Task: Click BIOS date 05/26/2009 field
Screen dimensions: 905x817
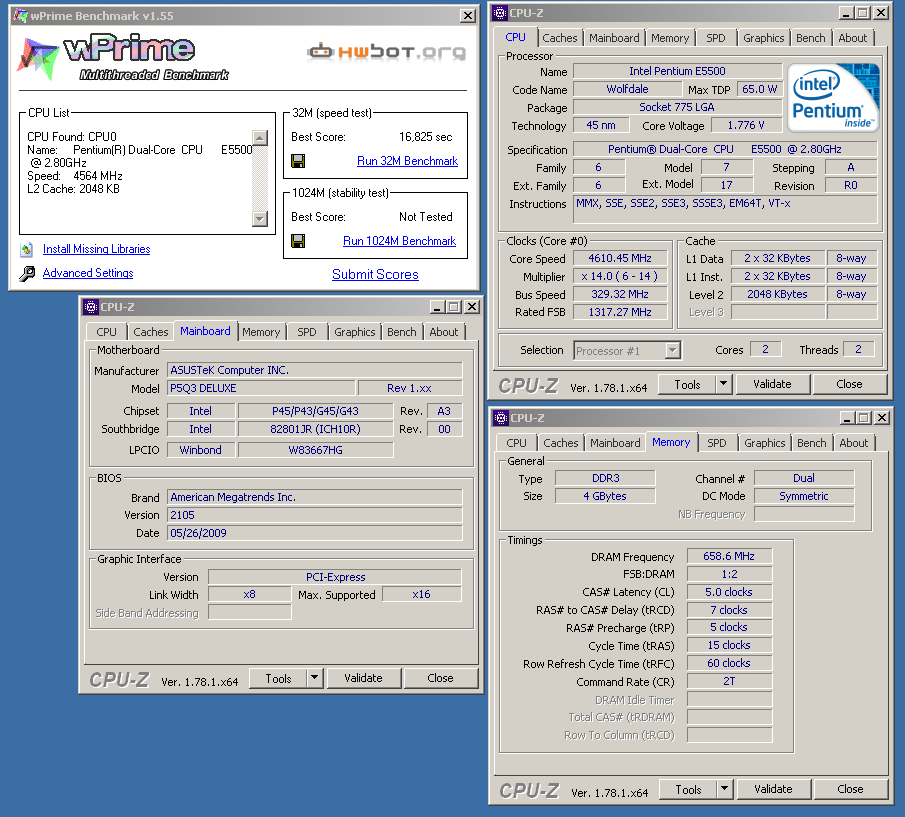Action: [x=315, y=533]
